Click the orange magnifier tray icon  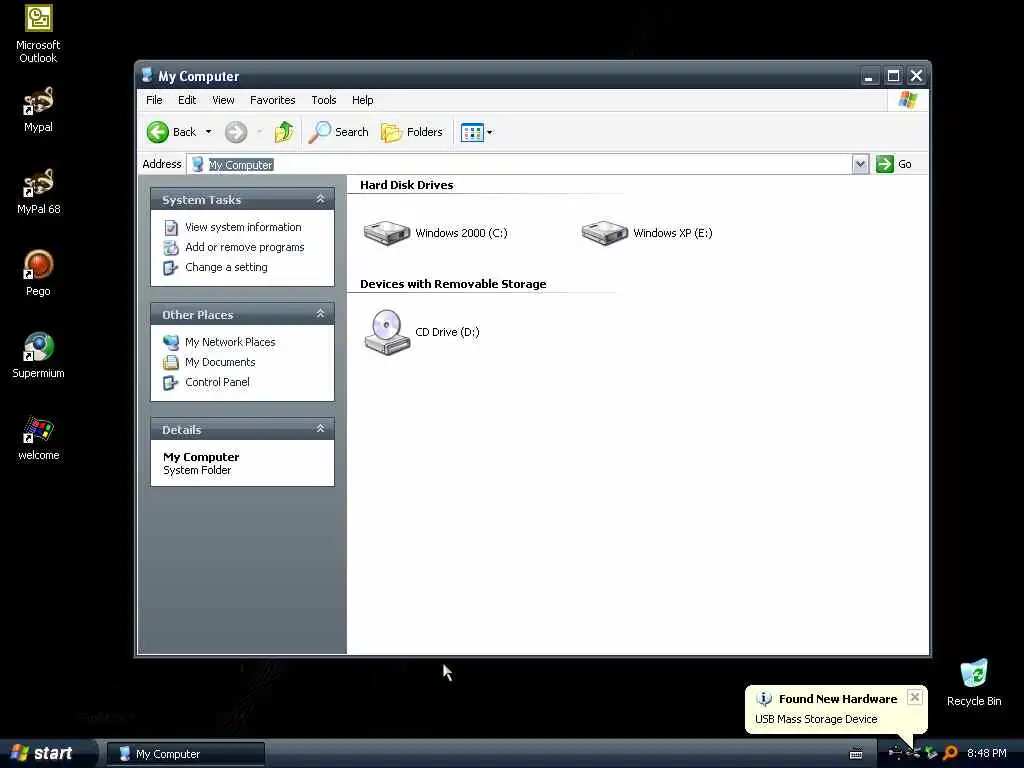point(950,753)
